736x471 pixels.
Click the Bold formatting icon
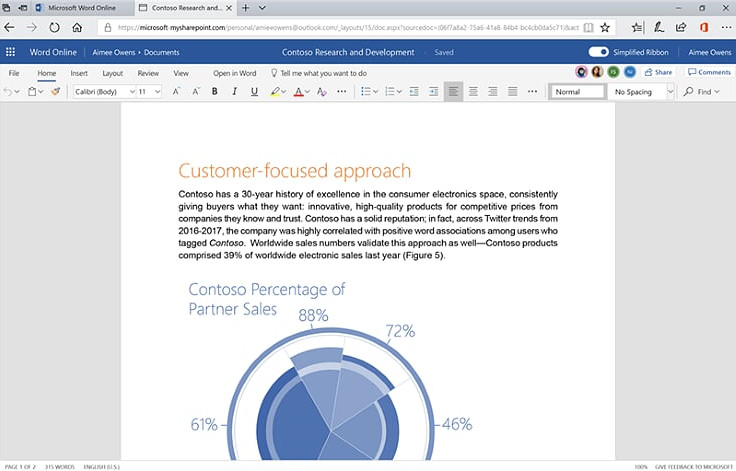tap(215, 92)
